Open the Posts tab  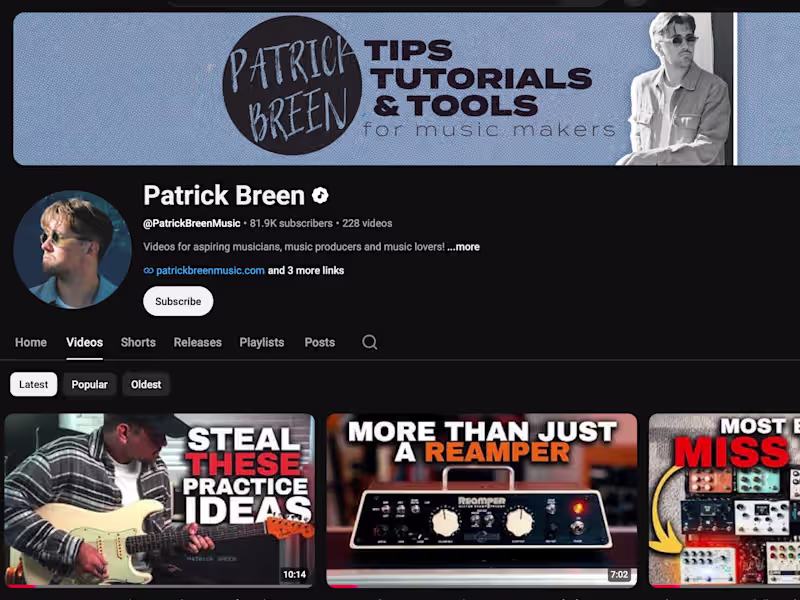(320, 342)
